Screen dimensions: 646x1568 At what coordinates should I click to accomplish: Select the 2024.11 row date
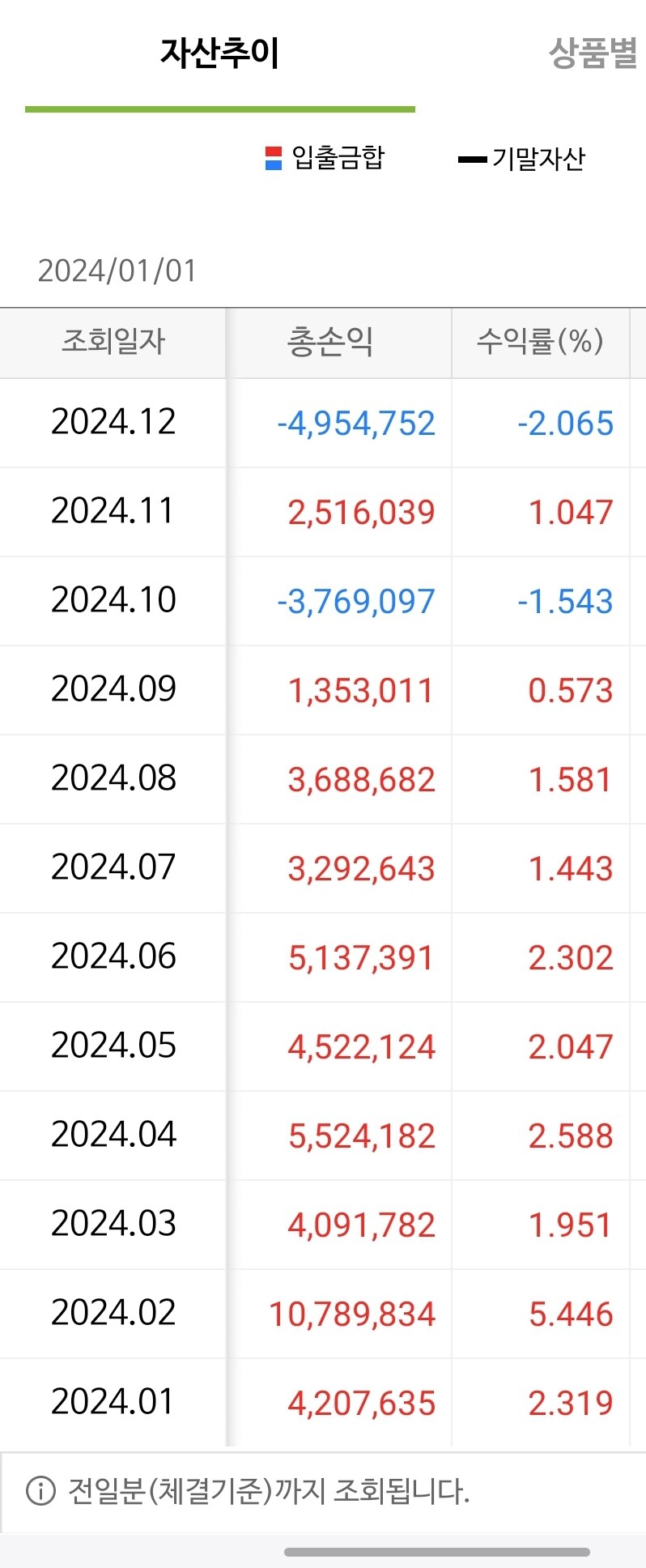pos(113,511)
